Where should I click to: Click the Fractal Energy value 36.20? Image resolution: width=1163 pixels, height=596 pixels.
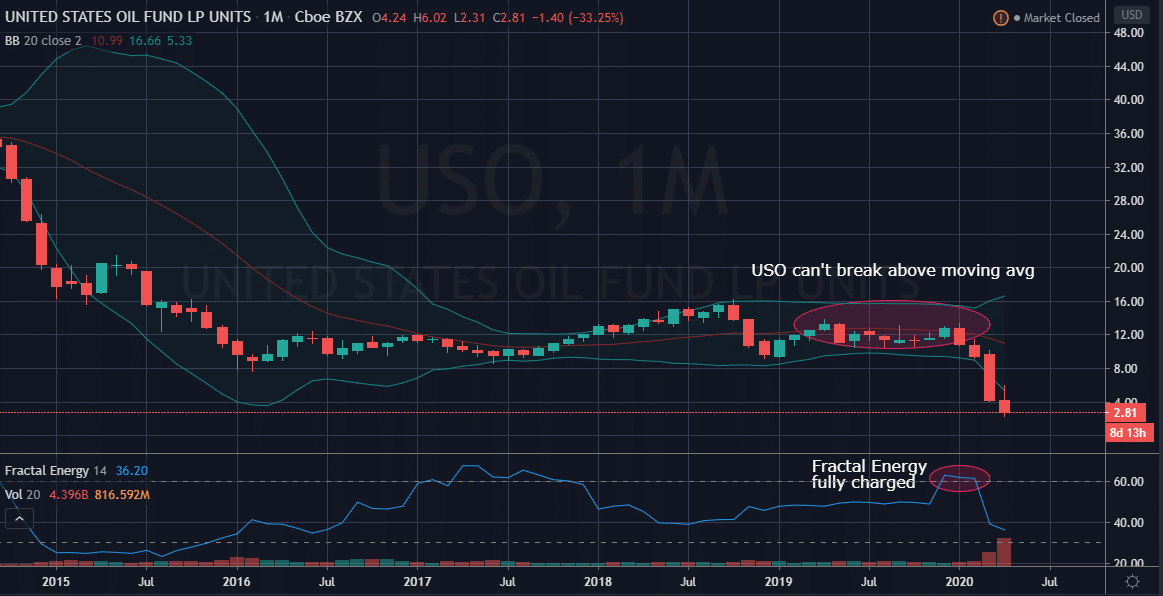tap(131, 471)
